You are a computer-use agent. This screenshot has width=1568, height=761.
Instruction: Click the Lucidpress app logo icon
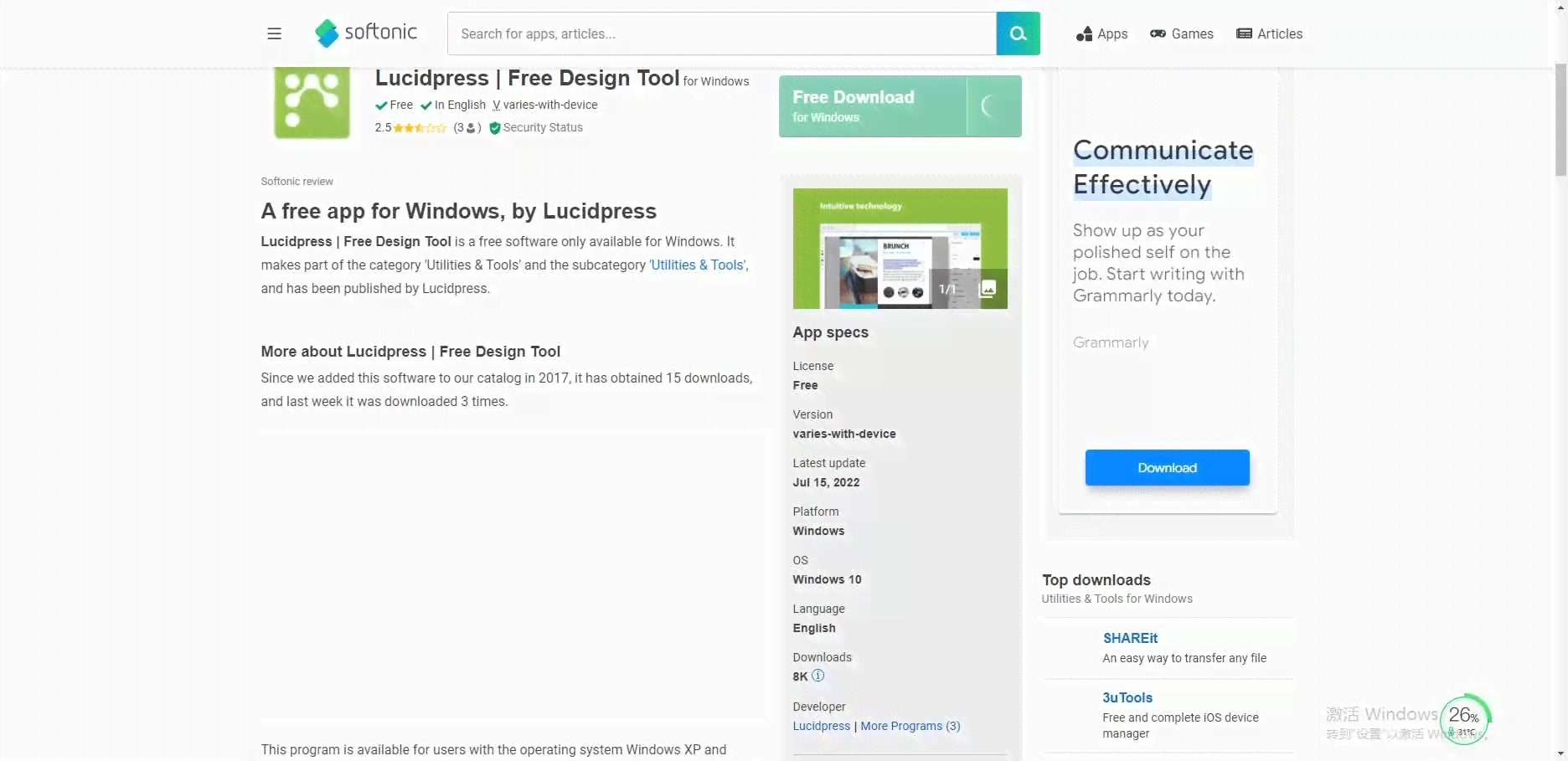(312, 102)
